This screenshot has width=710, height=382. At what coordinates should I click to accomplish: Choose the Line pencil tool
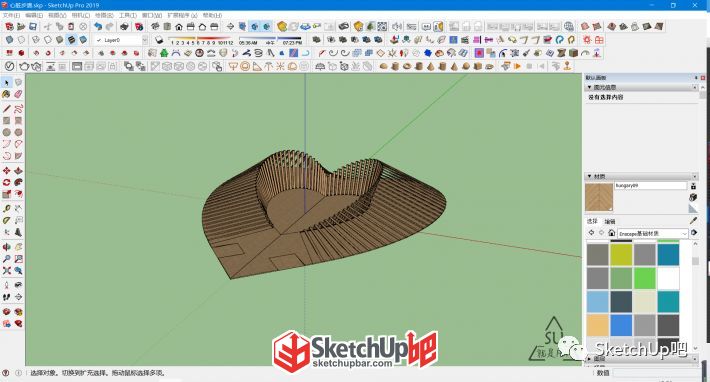pyautogui.click(x=6, y=109)
